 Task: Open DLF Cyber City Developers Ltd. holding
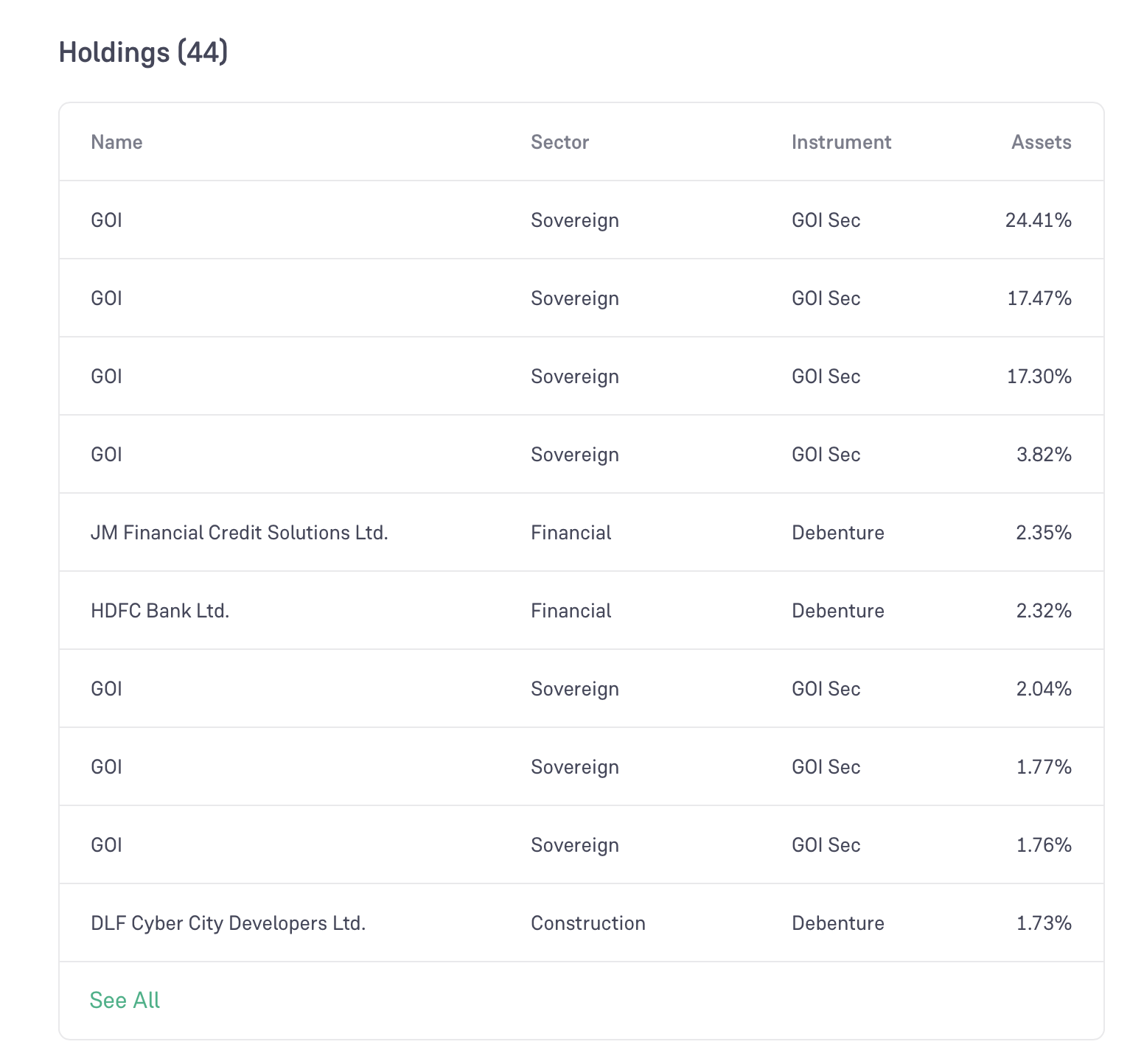point(228,923)
